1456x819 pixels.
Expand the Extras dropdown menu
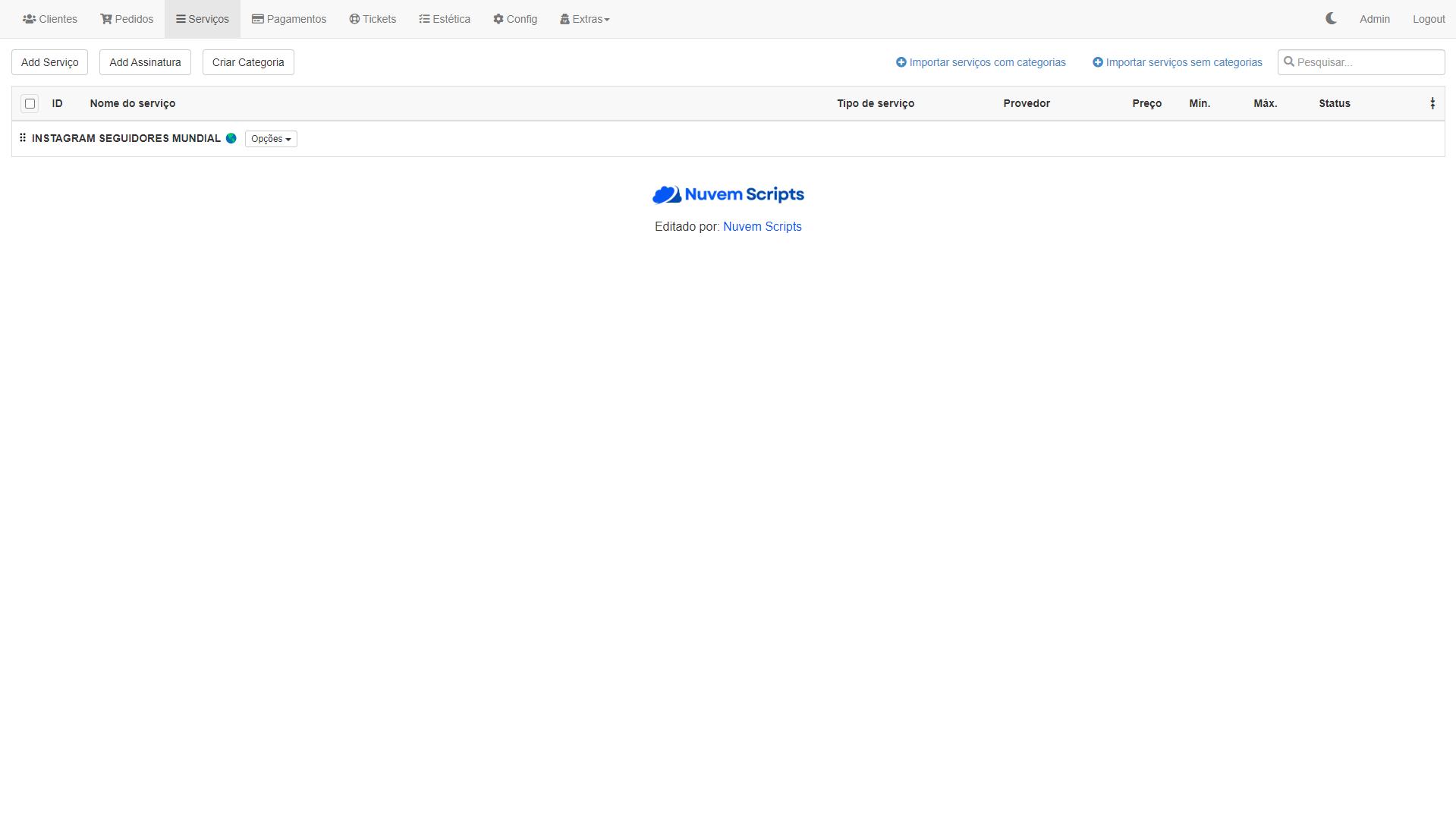click(x=585, y=19)
